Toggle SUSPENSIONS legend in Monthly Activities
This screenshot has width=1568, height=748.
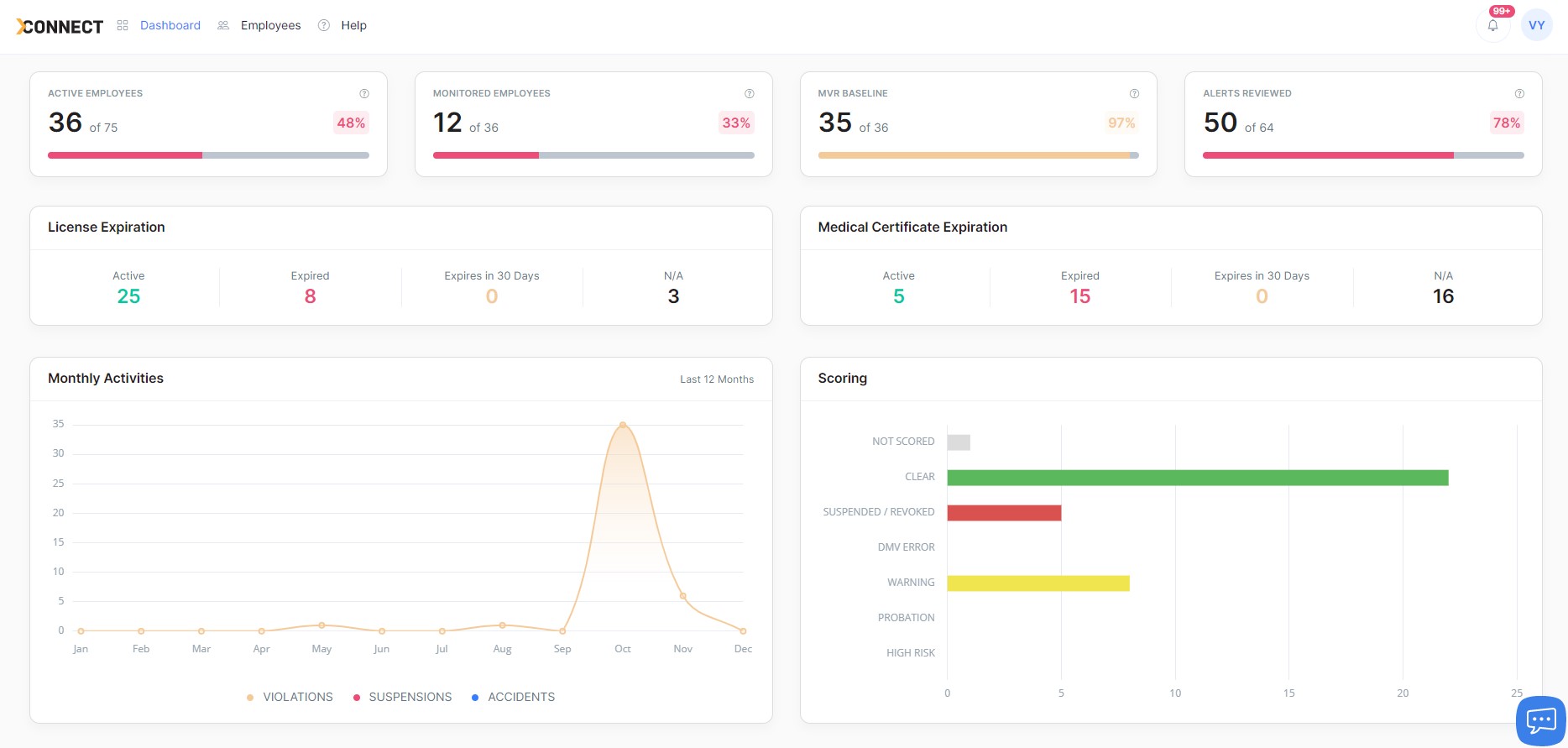(x=402, y=697)
